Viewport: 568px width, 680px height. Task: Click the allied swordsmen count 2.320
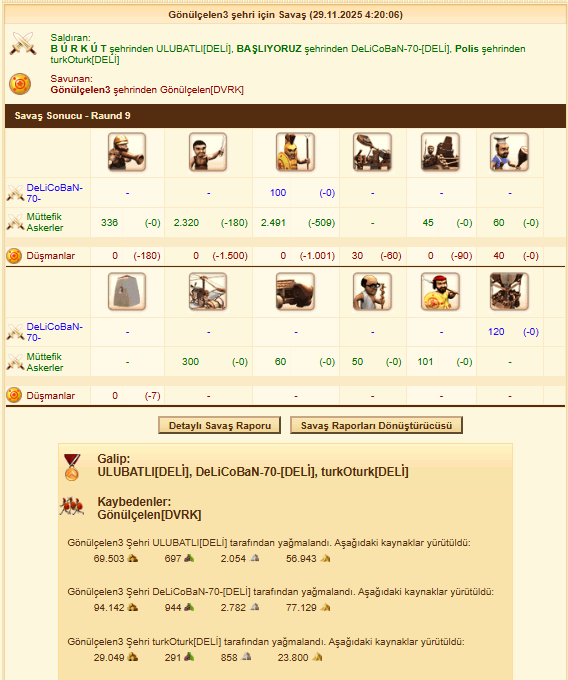click(x=186, y=222)
